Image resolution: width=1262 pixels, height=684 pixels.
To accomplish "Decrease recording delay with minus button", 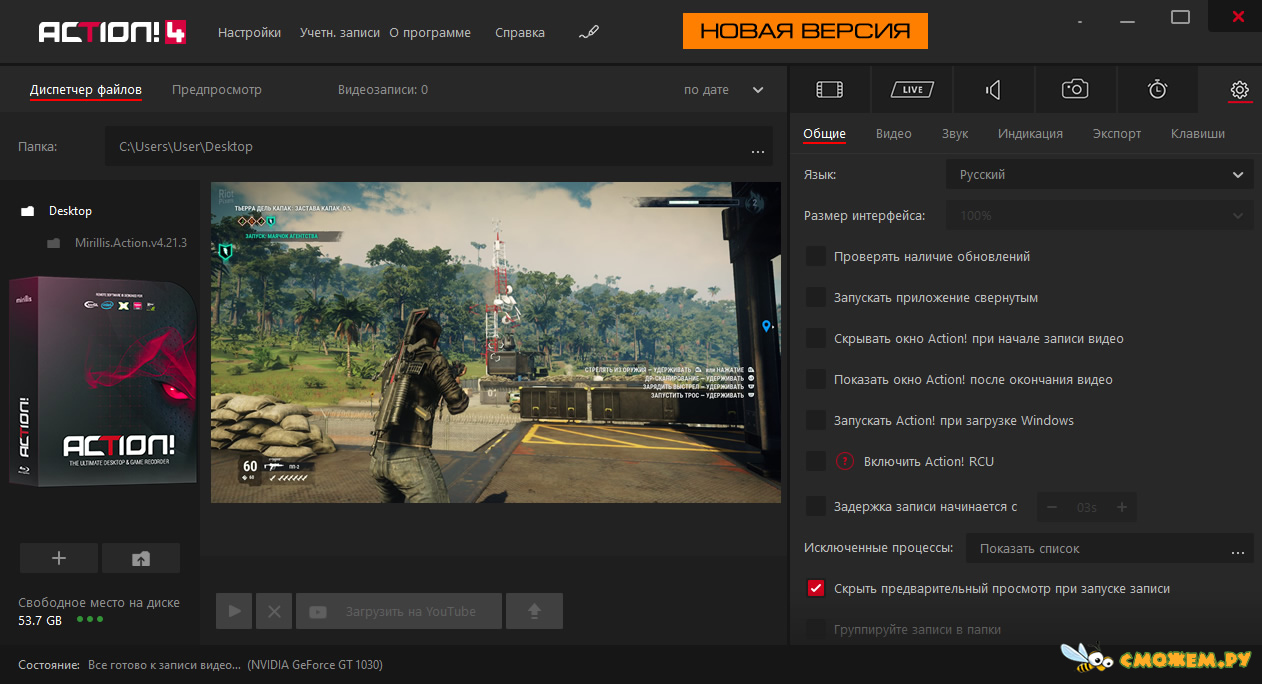I will (x=1052, y=507).
